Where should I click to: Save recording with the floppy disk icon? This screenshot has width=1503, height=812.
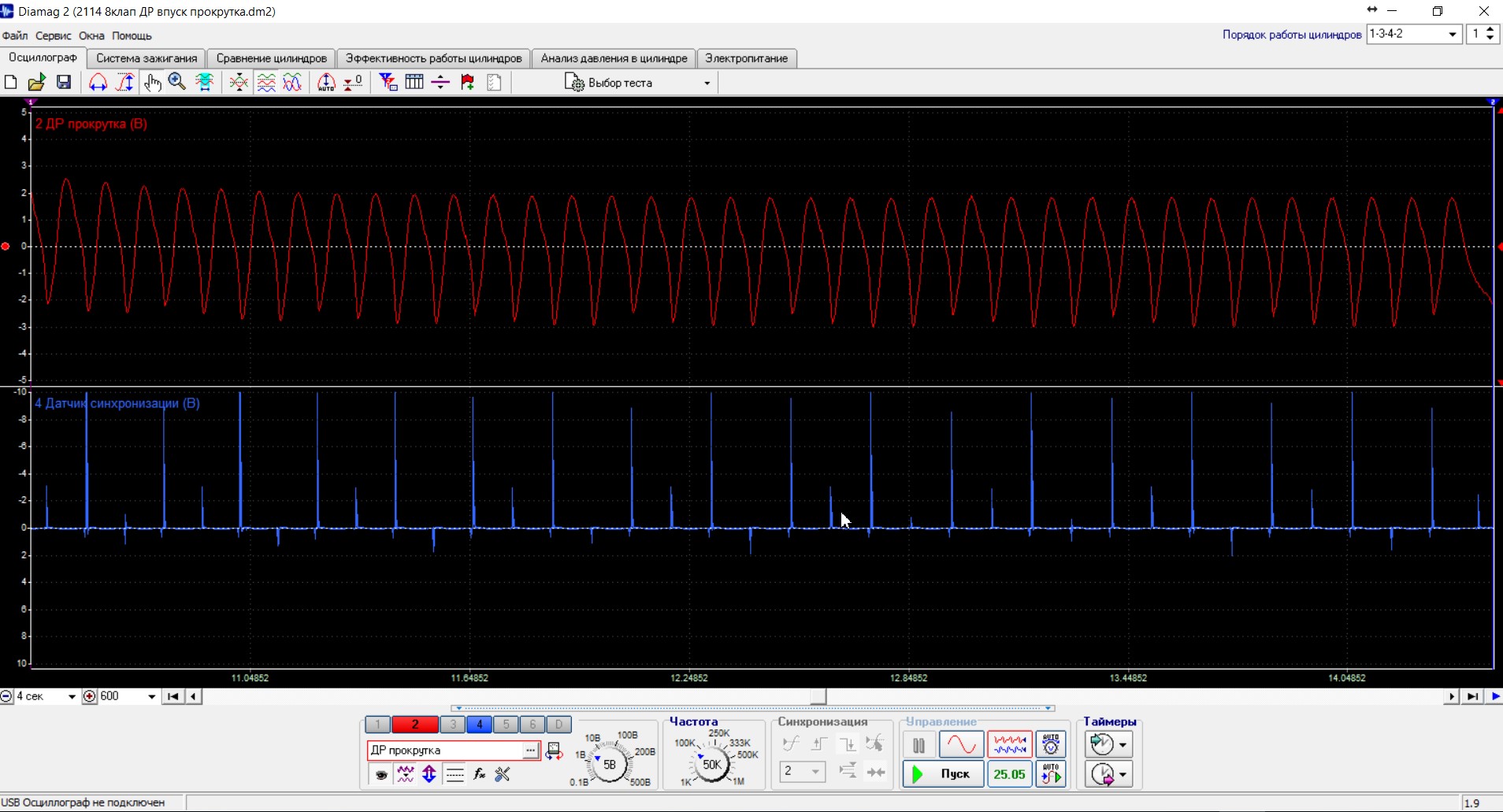pos(64,83)
